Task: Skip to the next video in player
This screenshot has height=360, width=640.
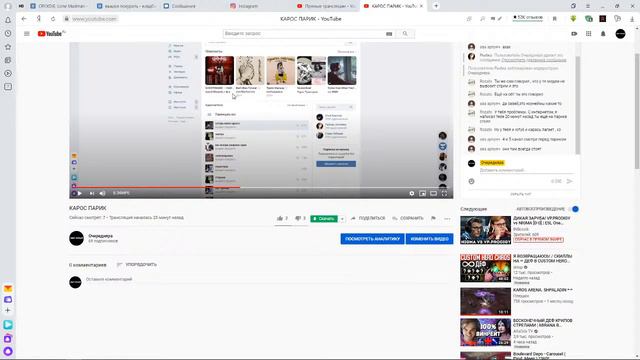Action: tap(92, 193)
